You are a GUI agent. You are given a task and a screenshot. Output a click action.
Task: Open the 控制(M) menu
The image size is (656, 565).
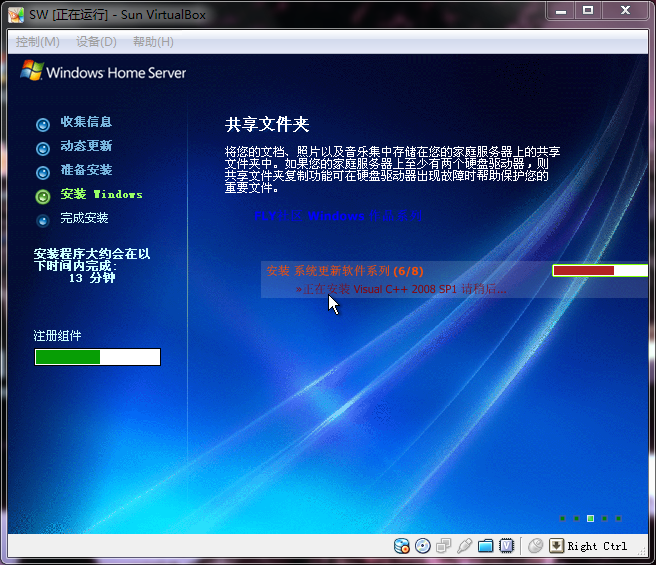click(x=38, y=42)
